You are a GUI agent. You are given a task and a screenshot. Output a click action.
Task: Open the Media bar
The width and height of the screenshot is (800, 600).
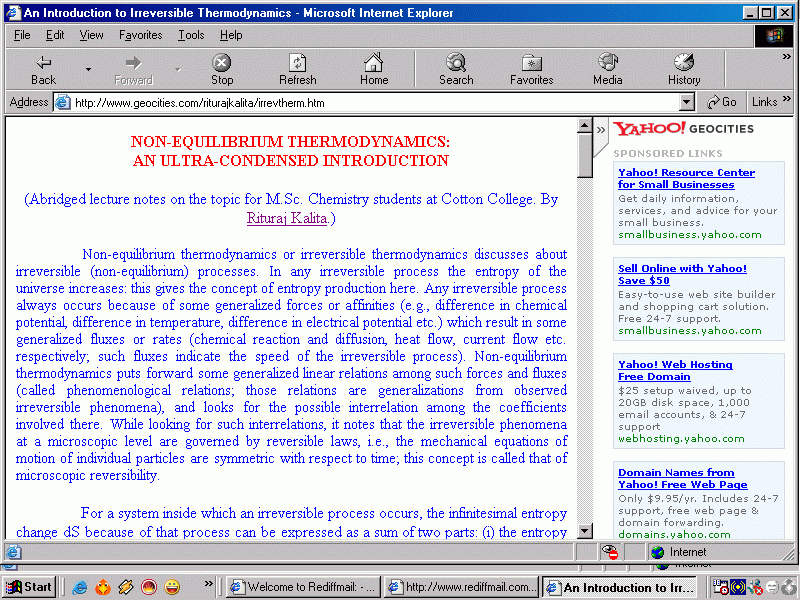(x=607, y=69)
